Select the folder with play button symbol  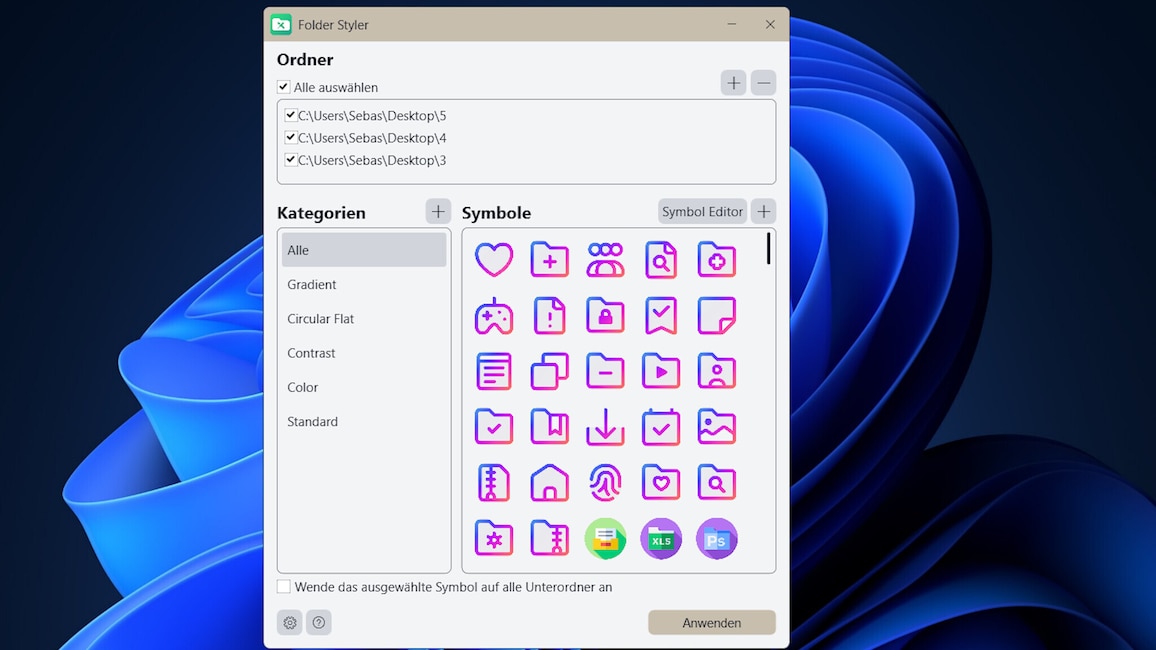coord(661,371)
